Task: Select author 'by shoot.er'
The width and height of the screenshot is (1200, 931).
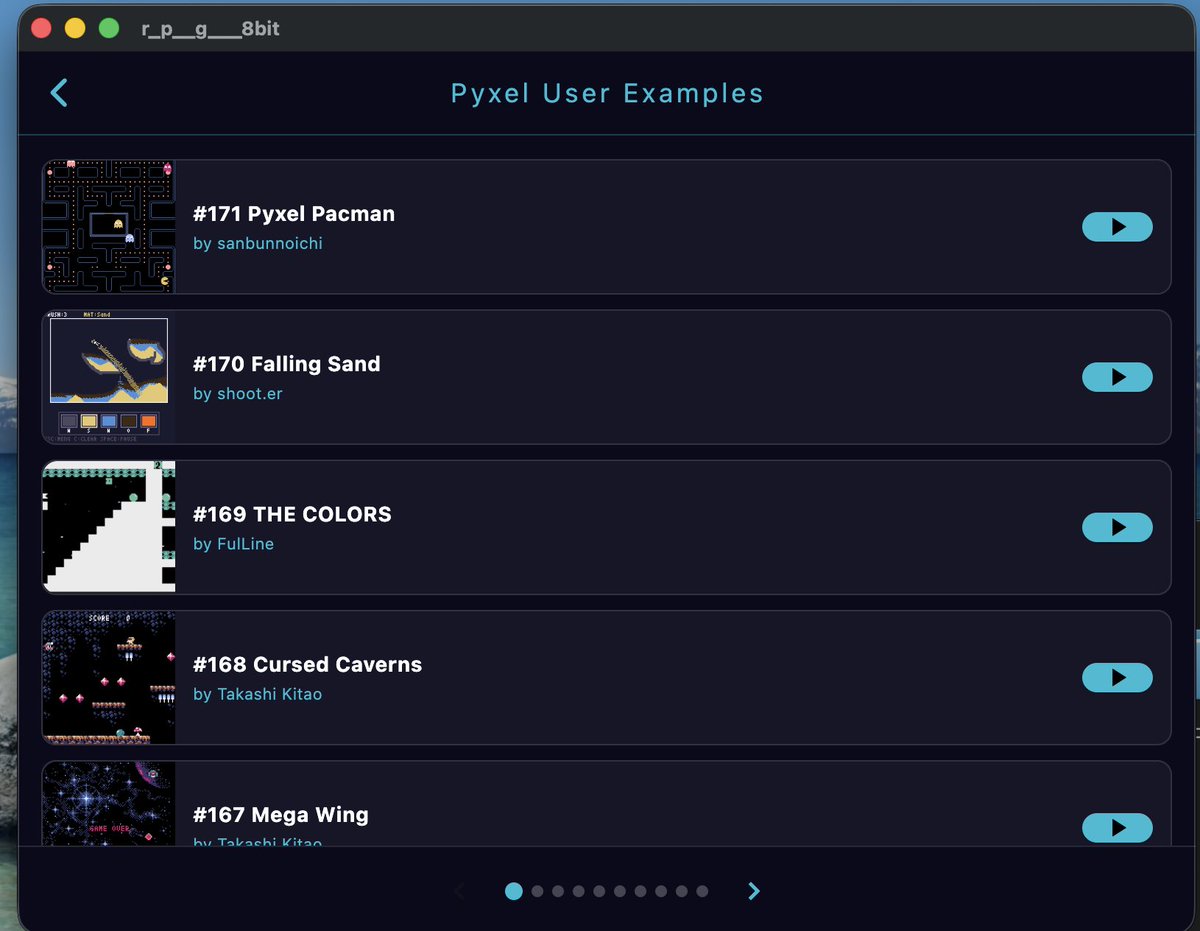Action: pos(238,394)
